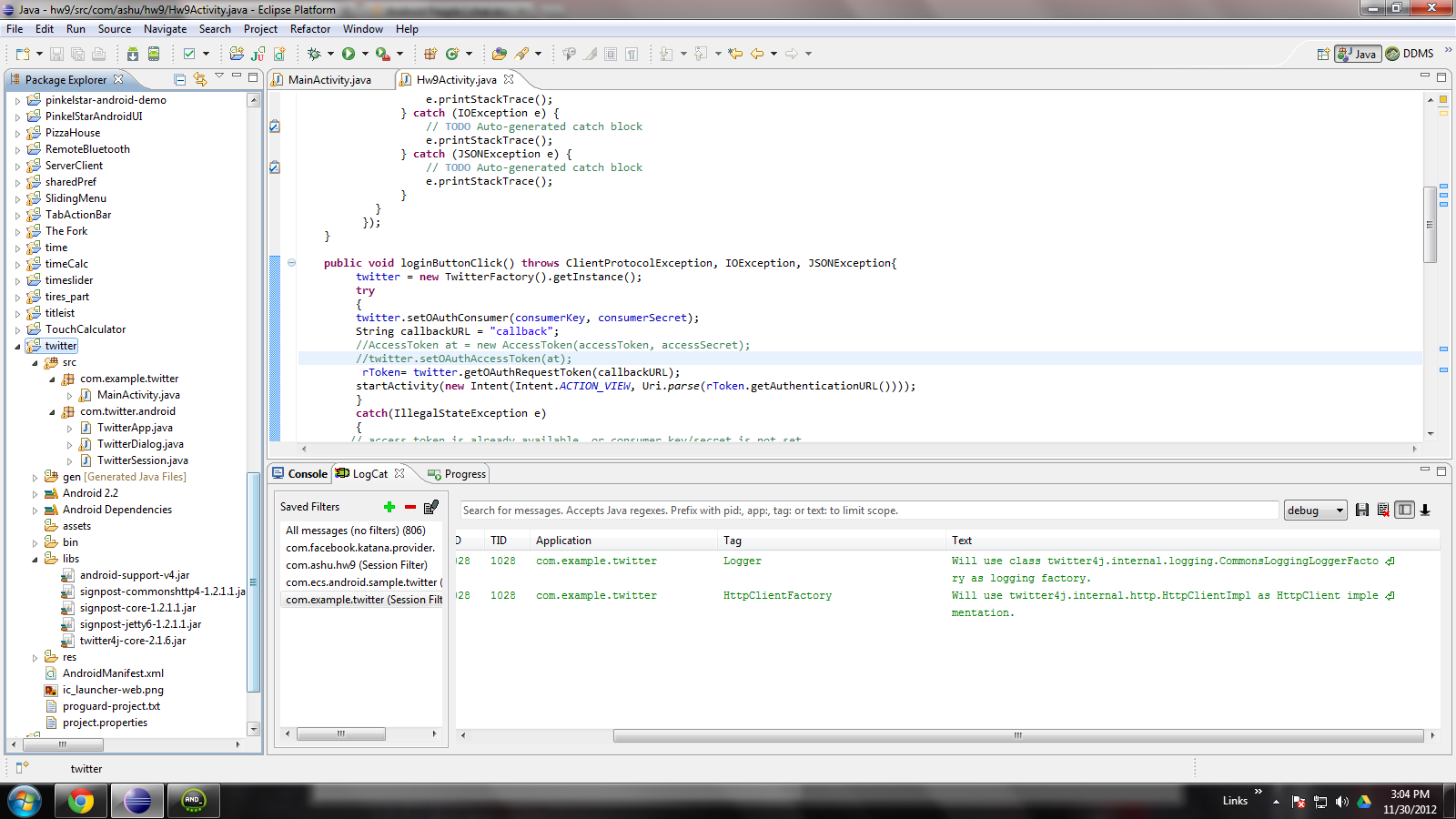This screenshot has height=819, width=1456.
Task: Click the Save toolbar icon
Action: click(x=56, y=54)
